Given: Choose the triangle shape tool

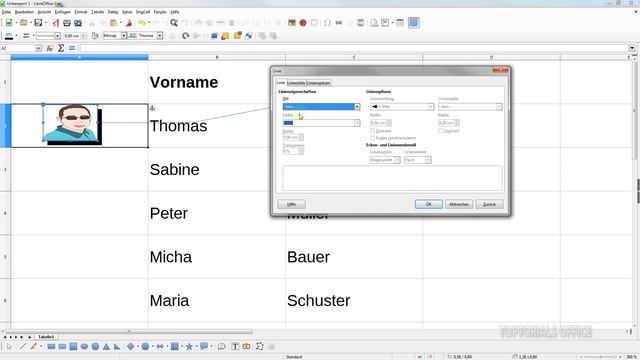Looking at the screenshot, I should coord(106,347).
